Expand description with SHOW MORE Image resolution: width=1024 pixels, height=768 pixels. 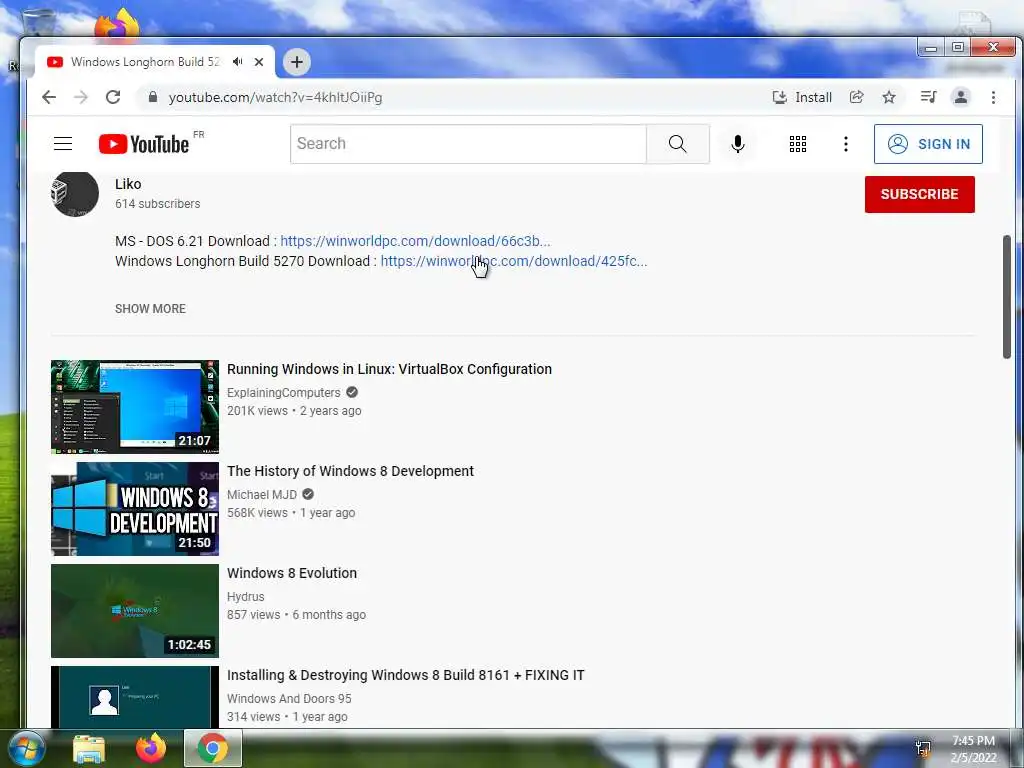(150, 308)
